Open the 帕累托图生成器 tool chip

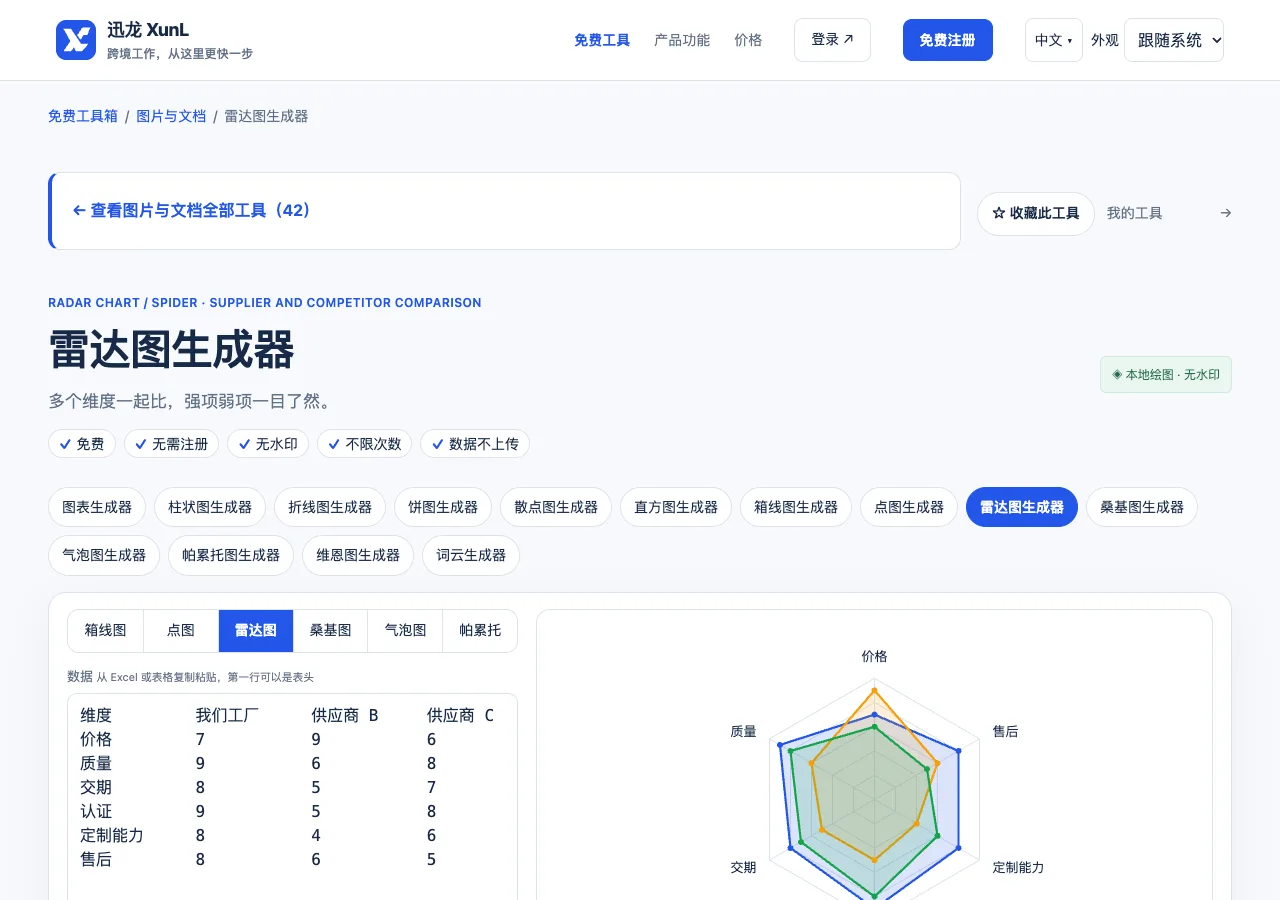pos(231,555)
